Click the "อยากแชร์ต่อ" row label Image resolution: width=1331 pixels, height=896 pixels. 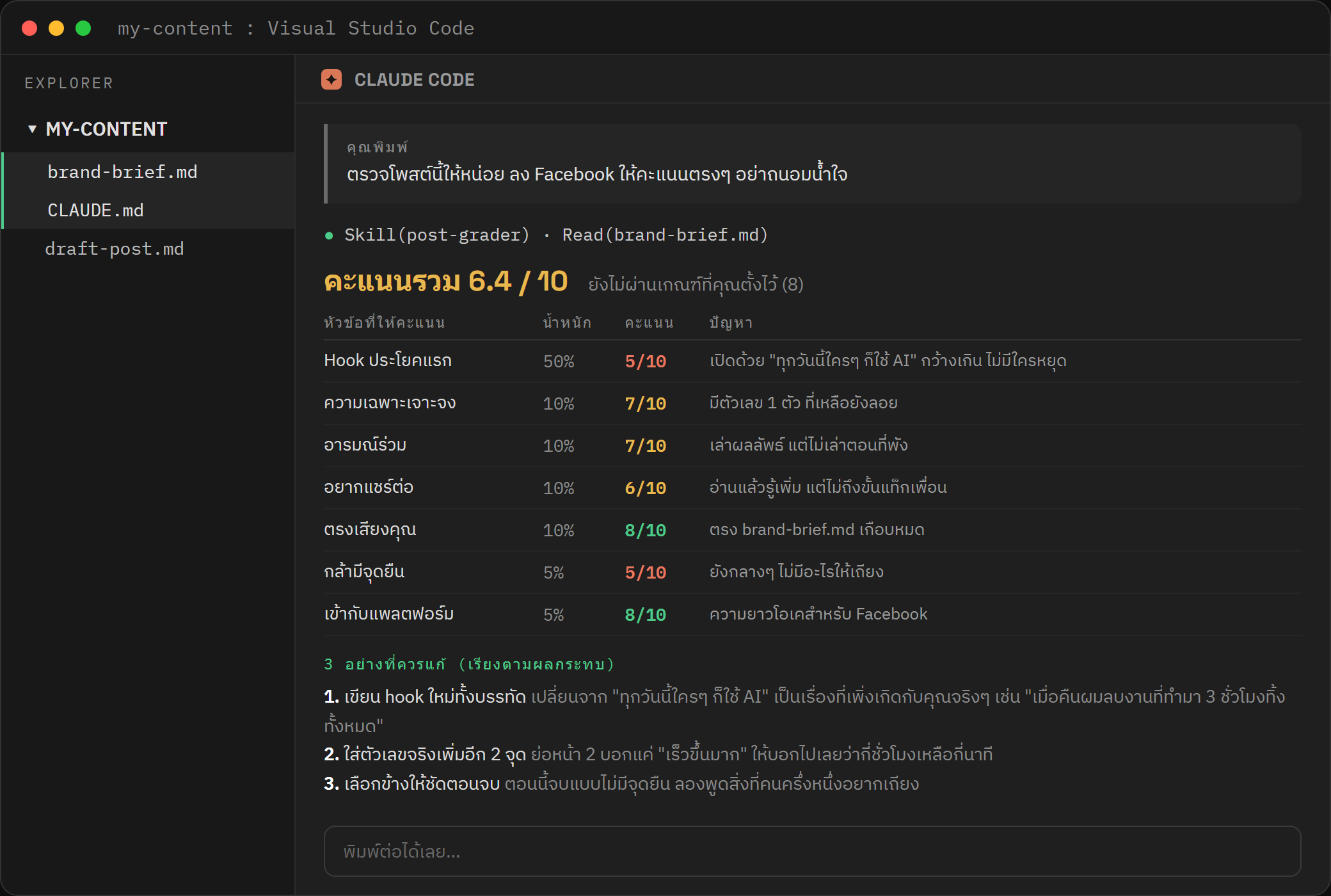click(369, 487)
